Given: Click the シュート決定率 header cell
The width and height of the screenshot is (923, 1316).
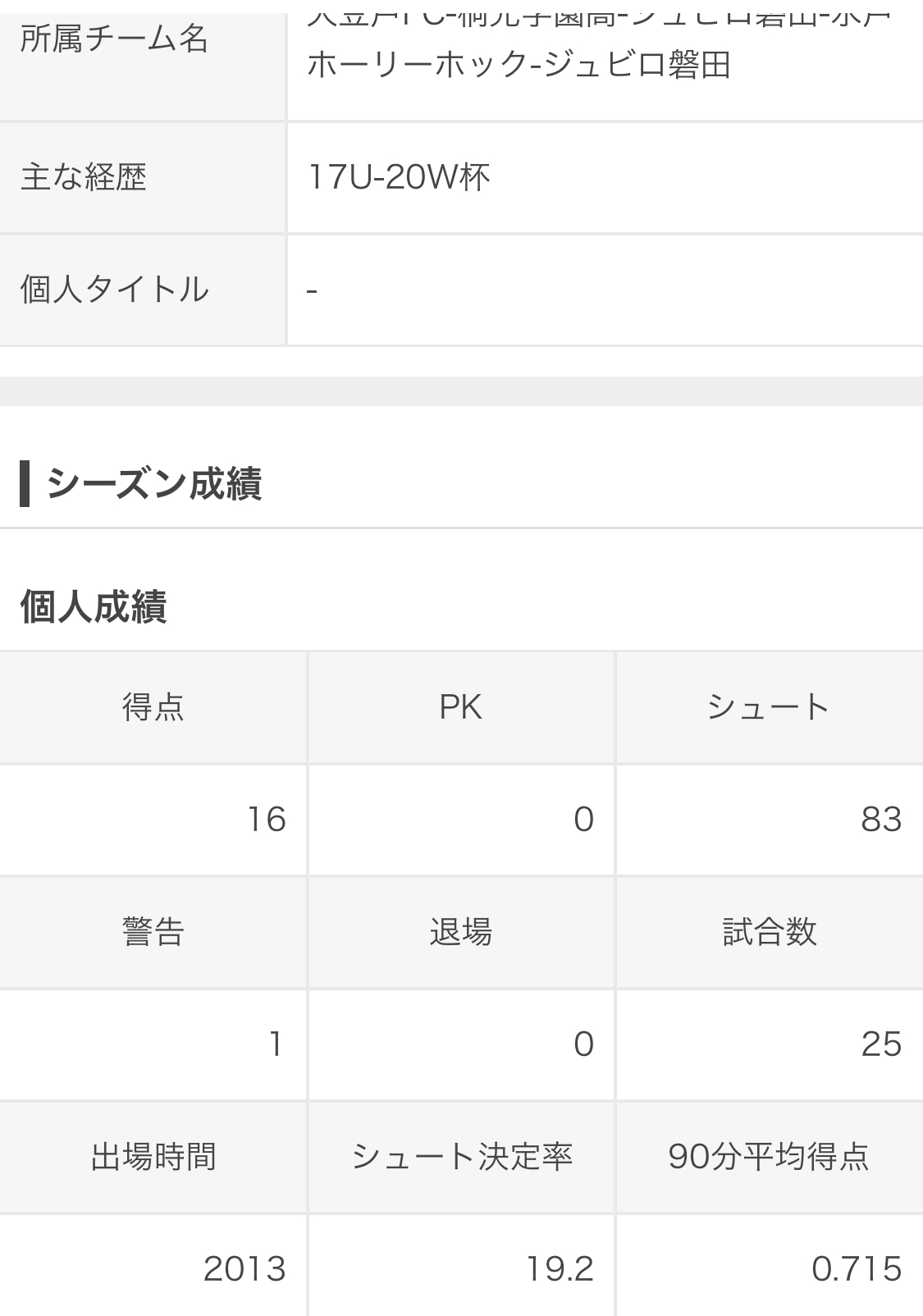Looking at the screenshot, I should pos(460,1157).
